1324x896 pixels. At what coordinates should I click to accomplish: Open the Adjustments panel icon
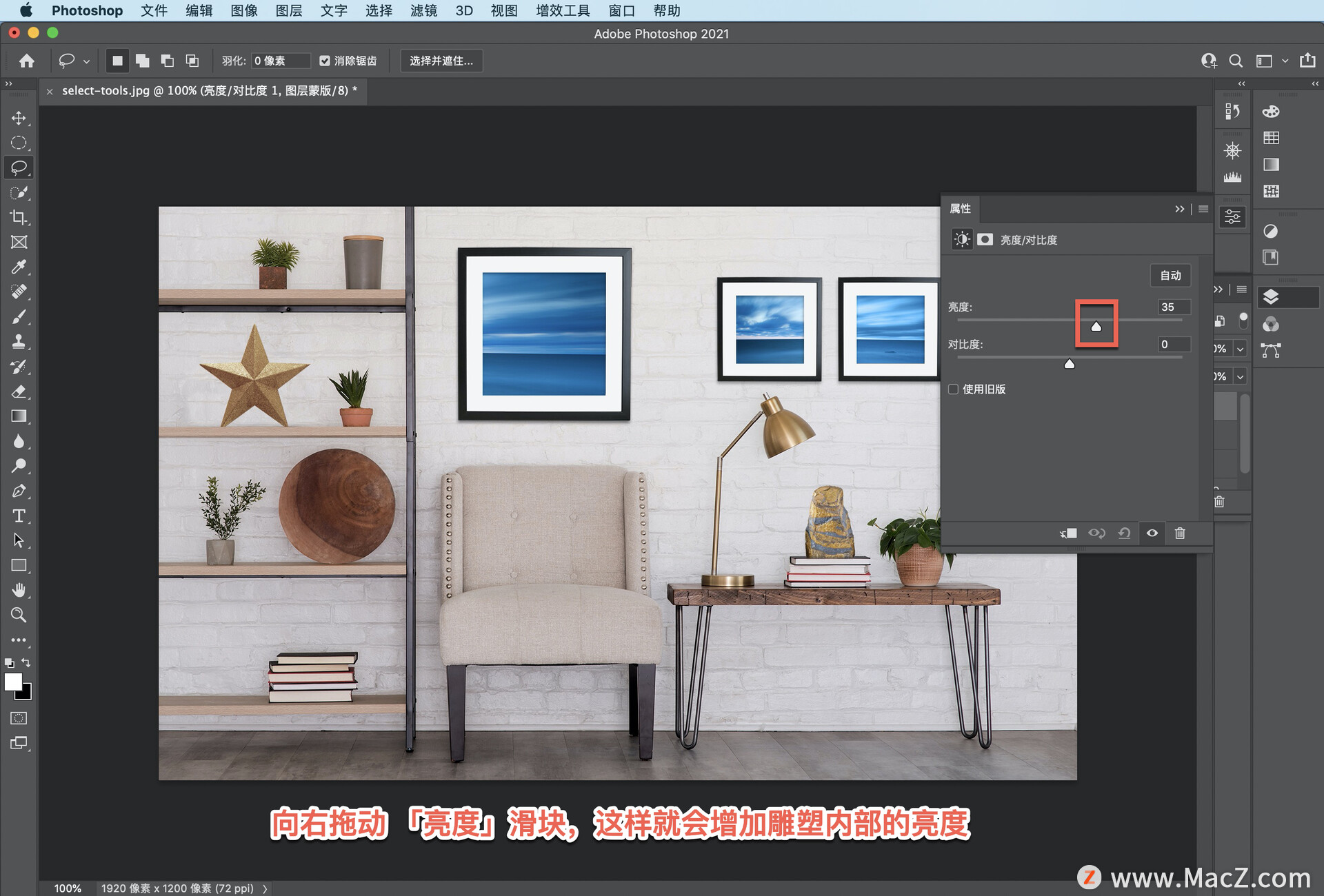1270,231
